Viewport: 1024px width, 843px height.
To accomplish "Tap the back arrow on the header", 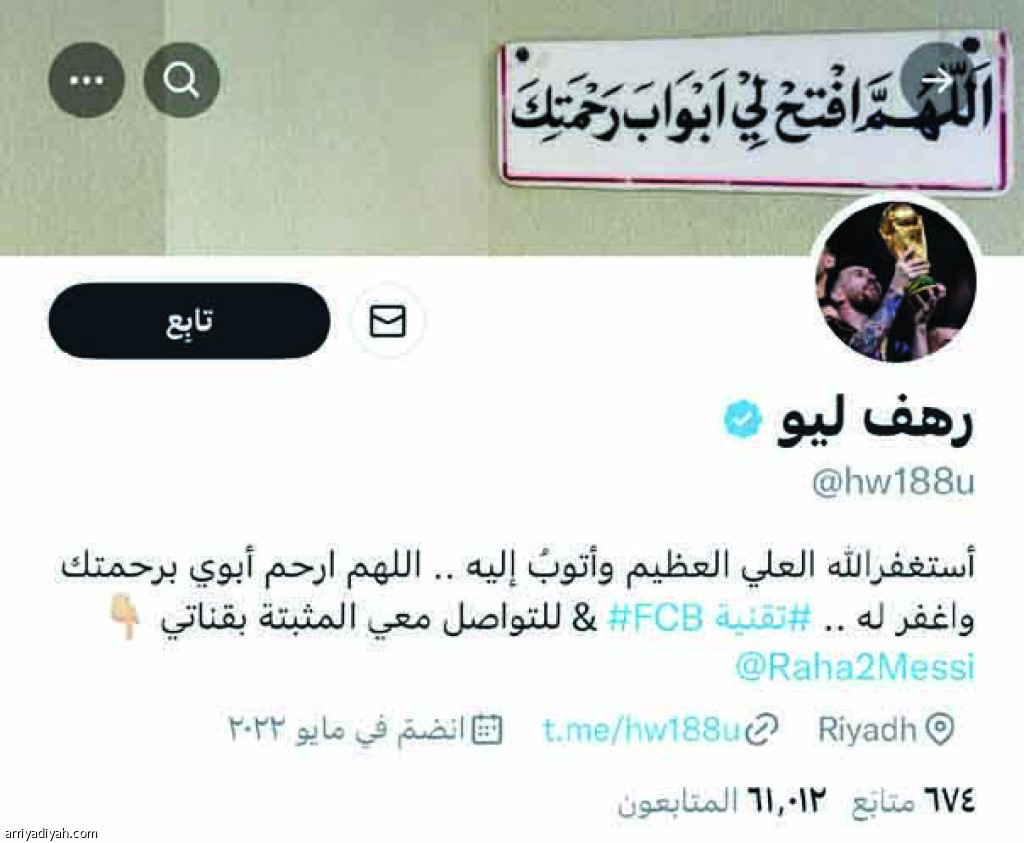I will coord(938,80).
